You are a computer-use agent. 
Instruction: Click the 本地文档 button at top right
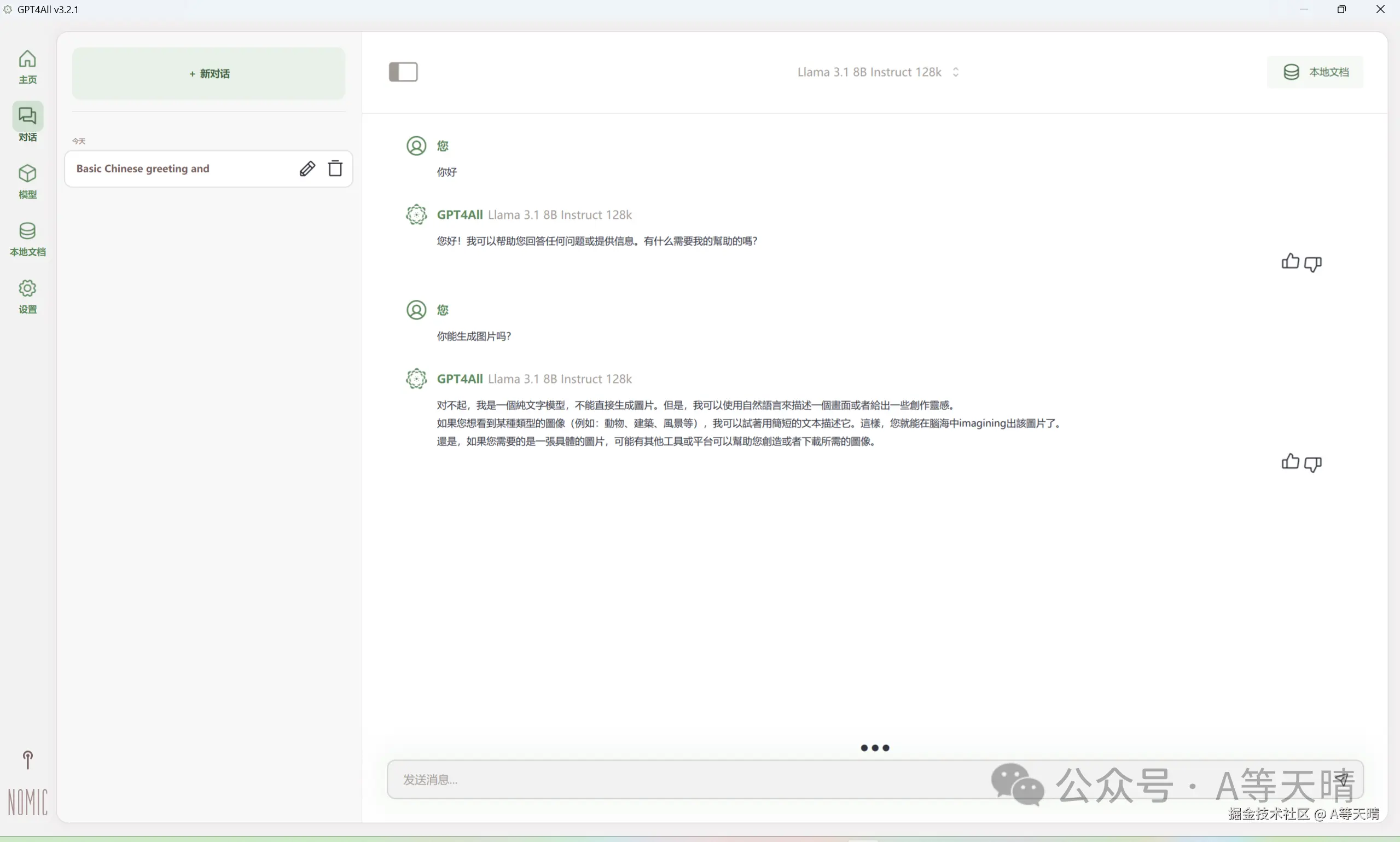point(1315,72)
